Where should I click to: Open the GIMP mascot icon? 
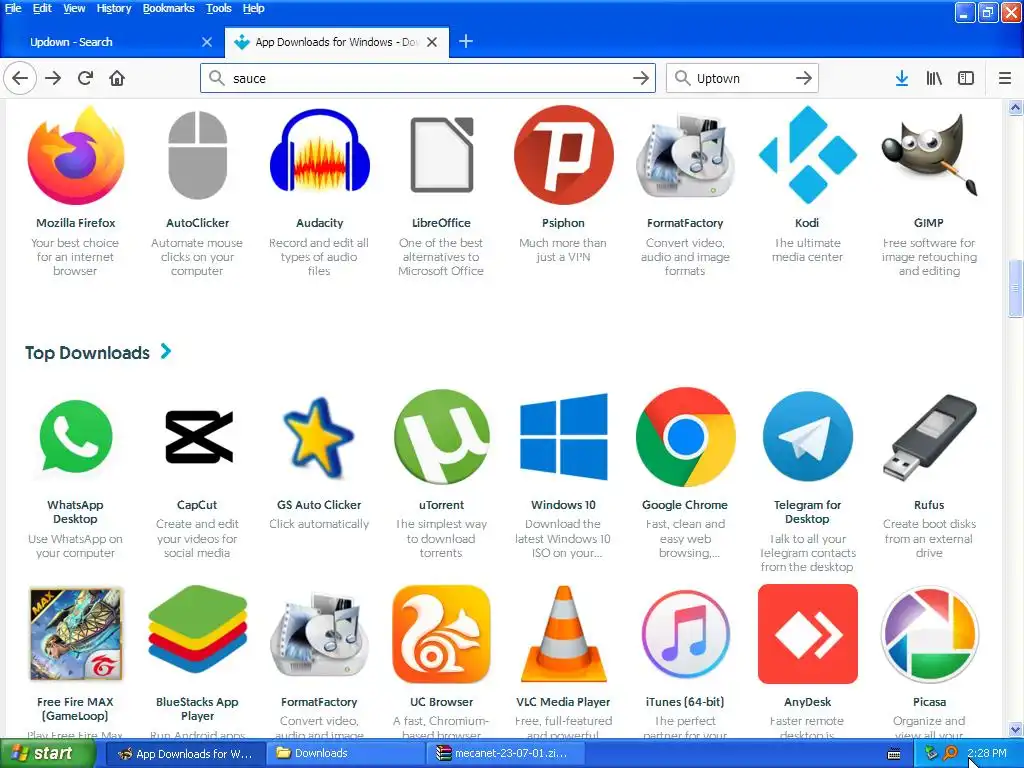[929, 155]
